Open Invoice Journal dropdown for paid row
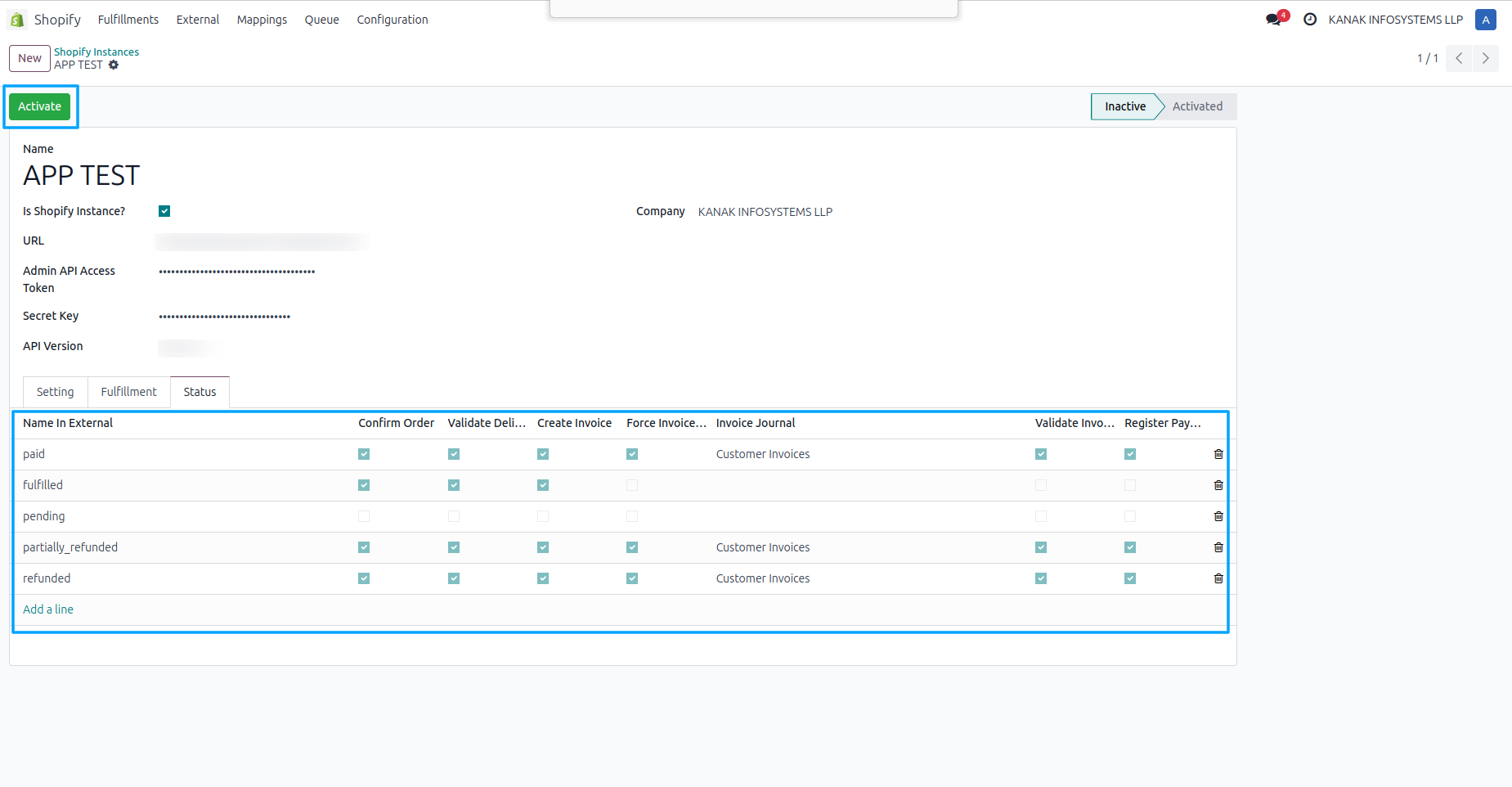Image resolution: width=1512 pixels, height=787 pixels. click(x=869, y=454)
